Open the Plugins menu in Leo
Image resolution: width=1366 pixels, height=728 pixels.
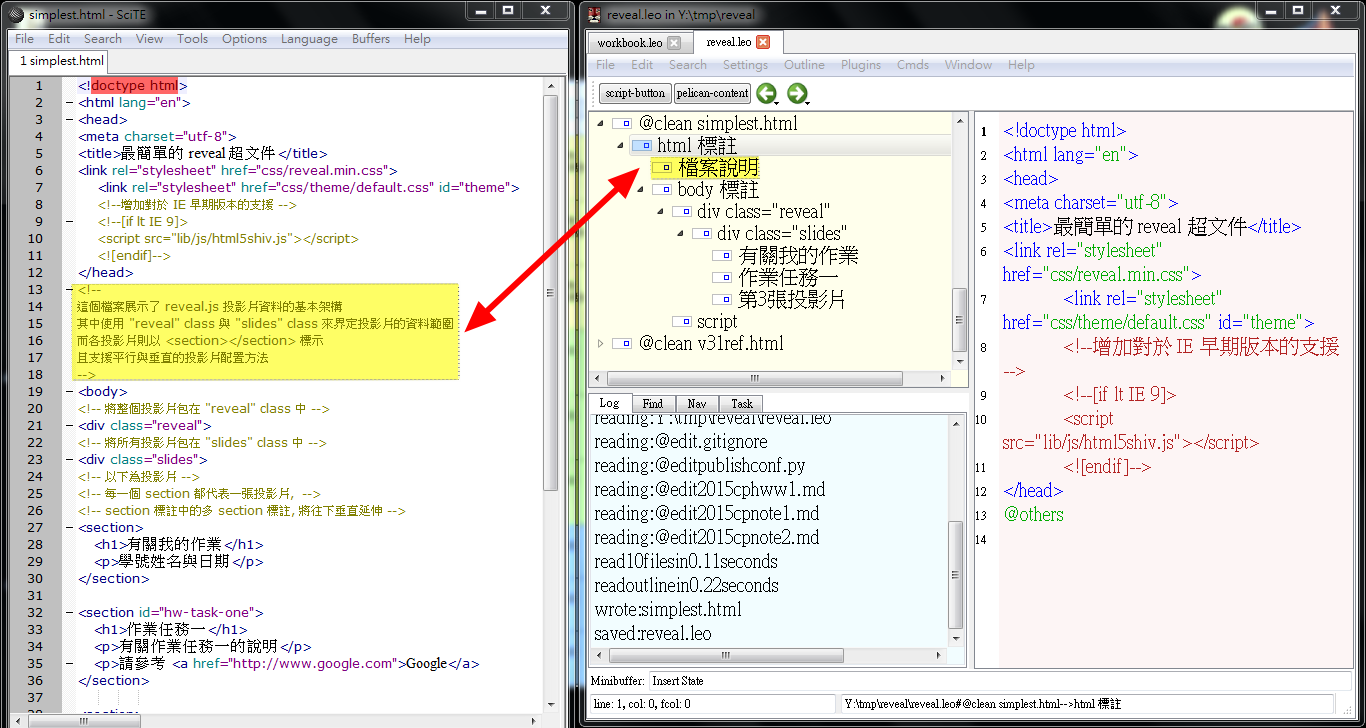click(x=860, y=65)
